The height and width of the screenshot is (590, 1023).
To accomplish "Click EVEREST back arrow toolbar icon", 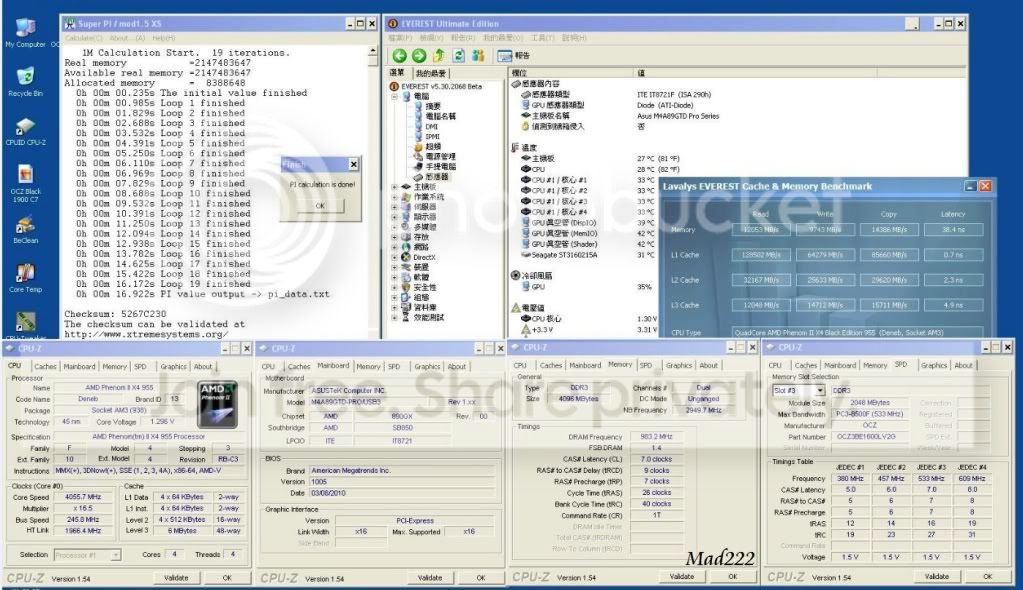I will point(399,55).
